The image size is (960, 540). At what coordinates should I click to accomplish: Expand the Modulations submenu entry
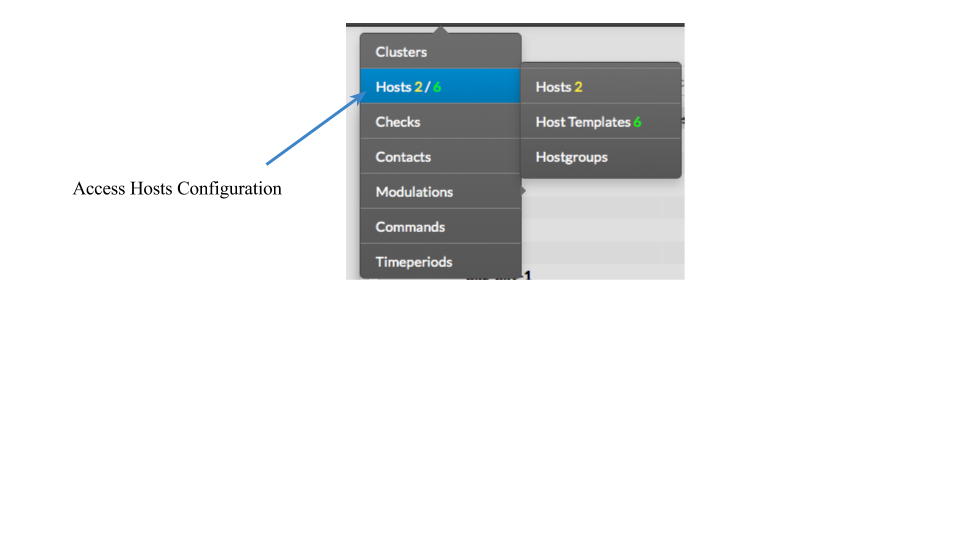(x=440, y=191)
